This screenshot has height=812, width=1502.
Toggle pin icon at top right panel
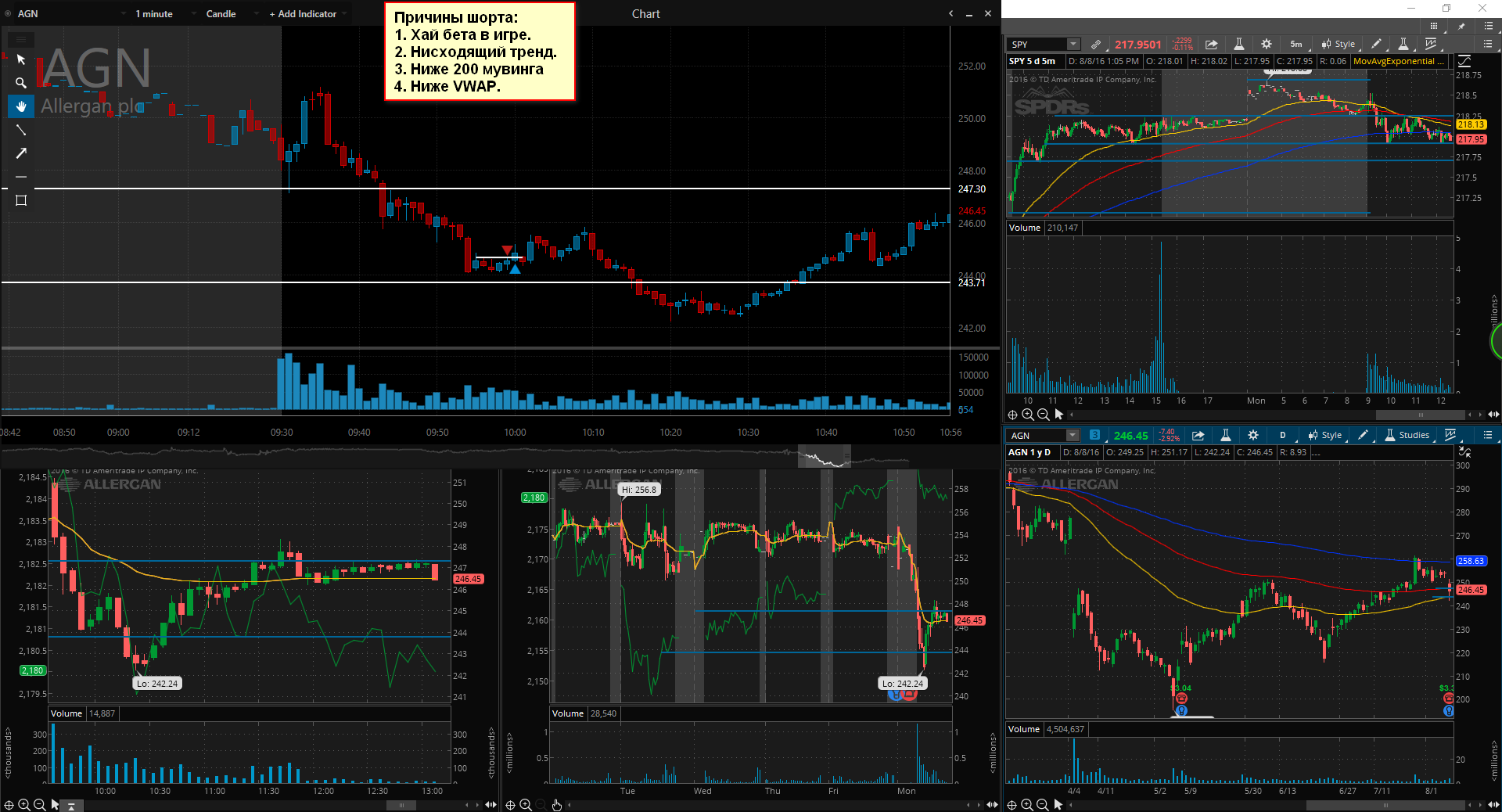coord(1461,27)
